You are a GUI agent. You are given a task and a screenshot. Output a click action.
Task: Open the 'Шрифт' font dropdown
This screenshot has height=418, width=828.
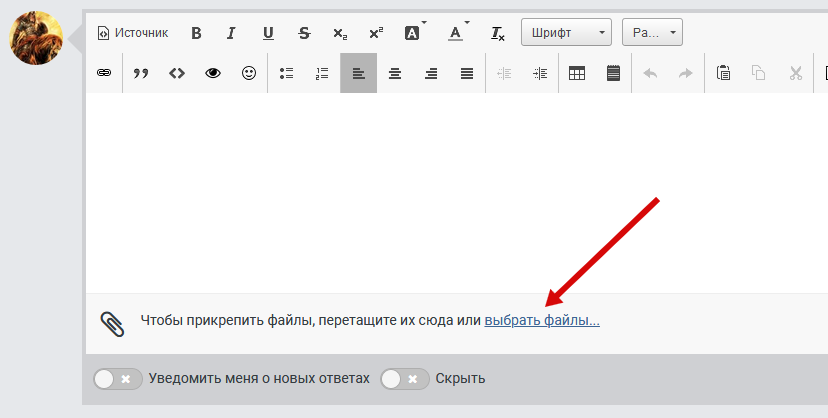566,33
